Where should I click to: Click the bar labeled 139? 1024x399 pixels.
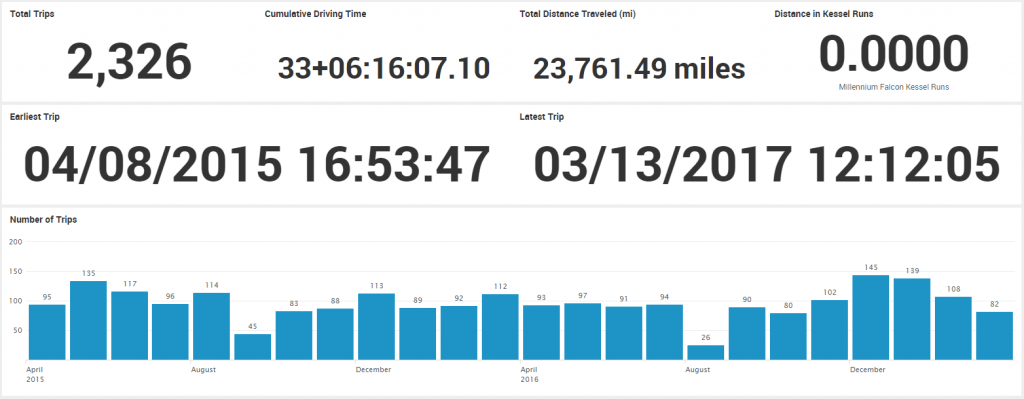click(x=912, y=319)
